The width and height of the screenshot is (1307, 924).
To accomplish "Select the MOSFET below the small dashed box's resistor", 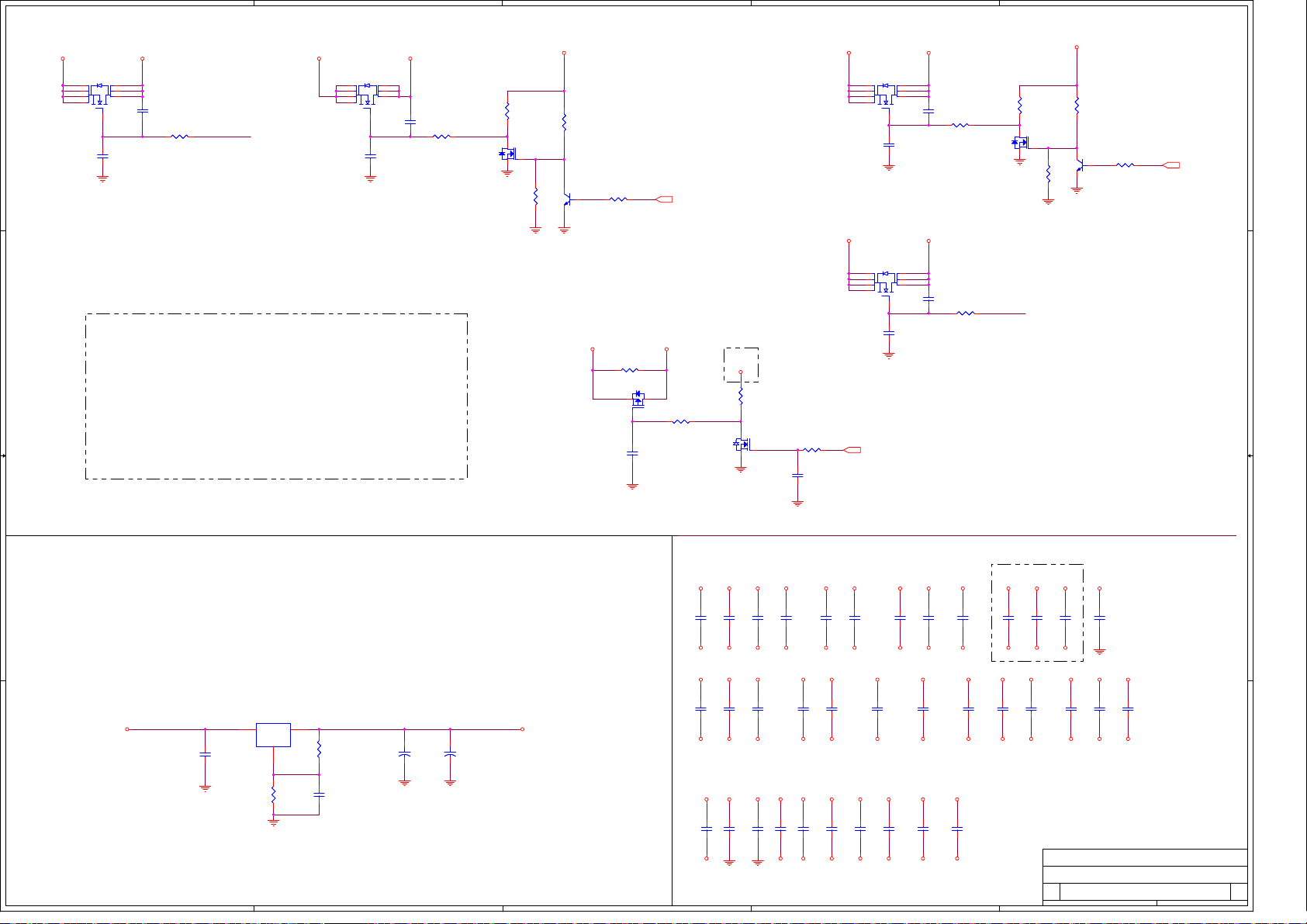I will [x=742, y=445].
